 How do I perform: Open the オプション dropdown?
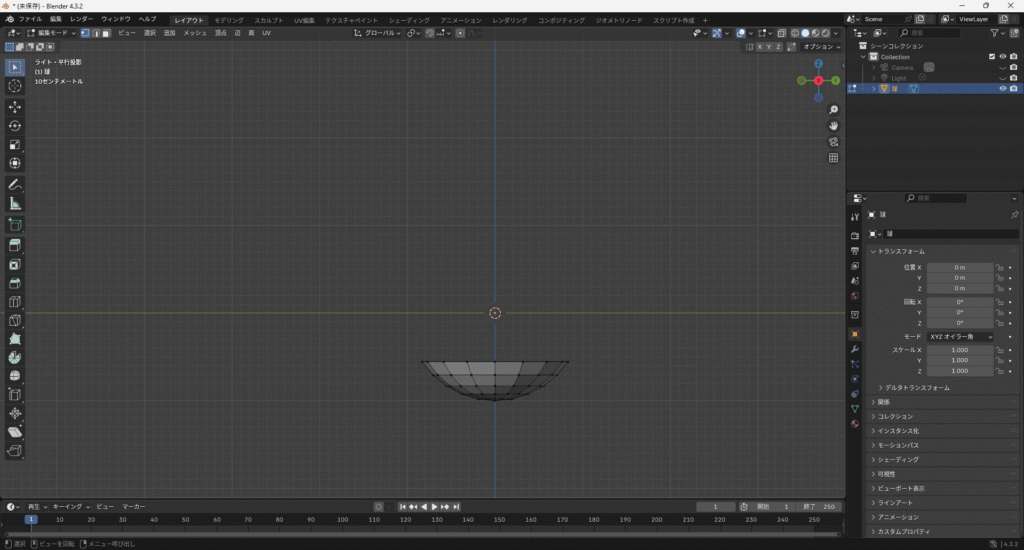pos(822,47)
